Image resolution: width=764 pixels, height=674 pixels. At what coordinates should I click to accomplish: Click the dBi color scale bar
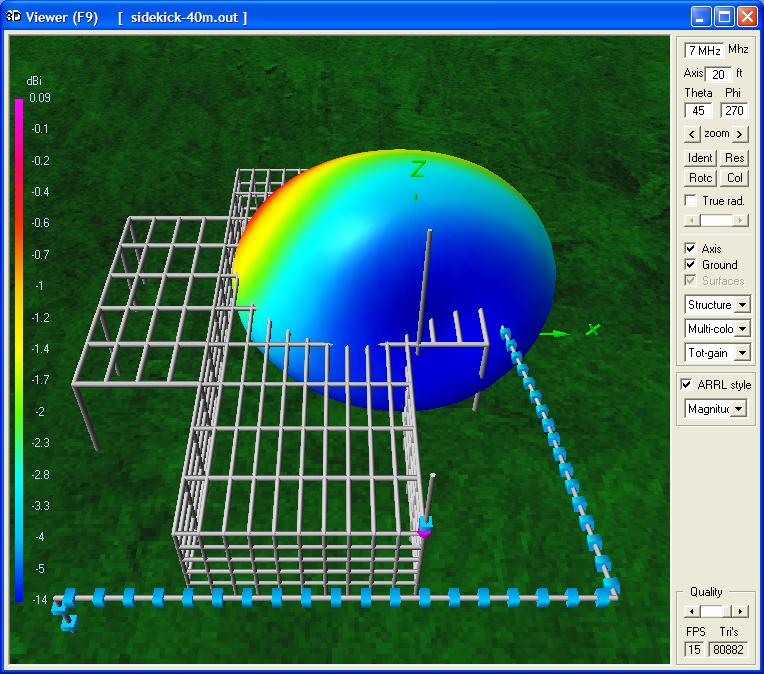(19, 350)
